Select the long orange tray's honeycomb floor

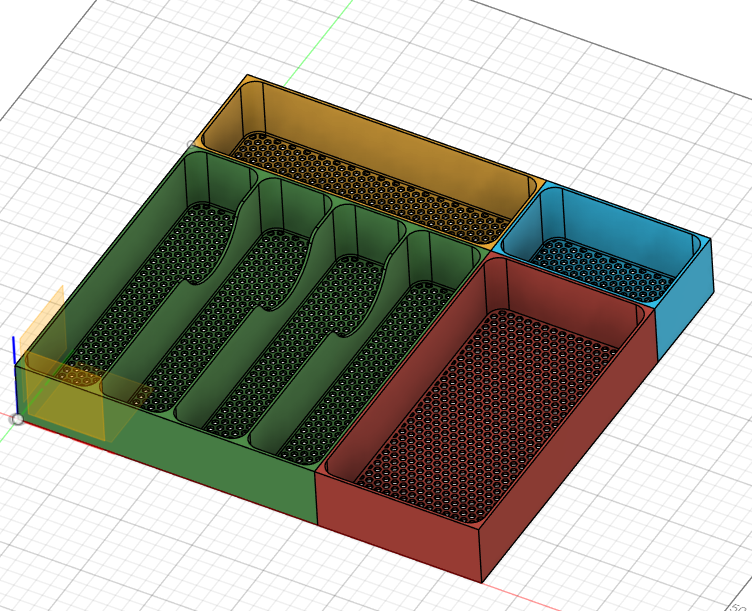tap(372, 188)
